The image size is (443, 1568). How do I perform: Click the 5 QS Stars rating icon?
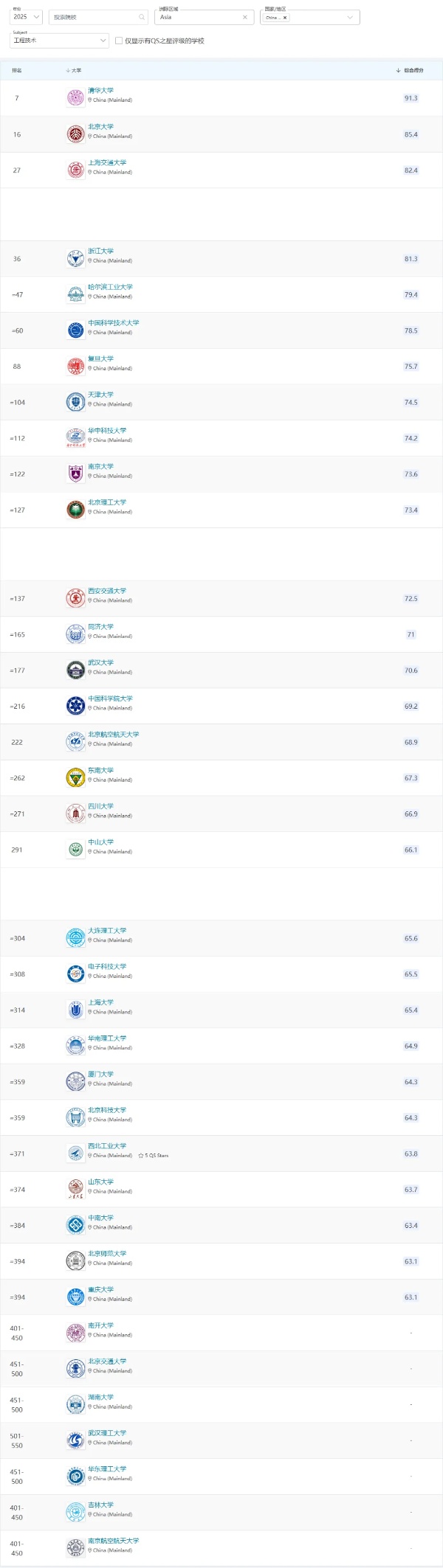tap(141, 1156)
